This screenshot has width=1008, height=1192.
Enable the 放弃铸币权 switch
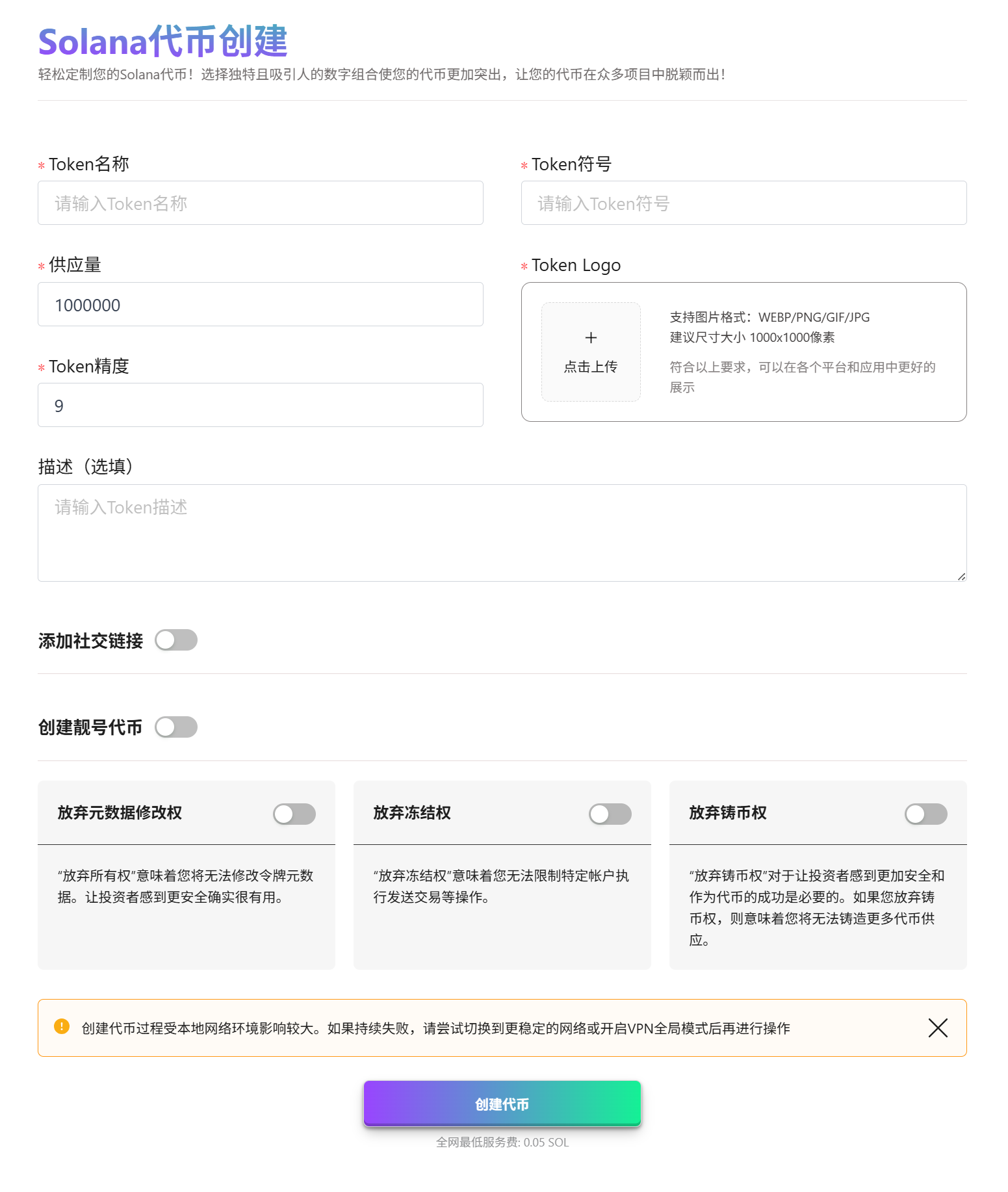(x=926, y=814)
